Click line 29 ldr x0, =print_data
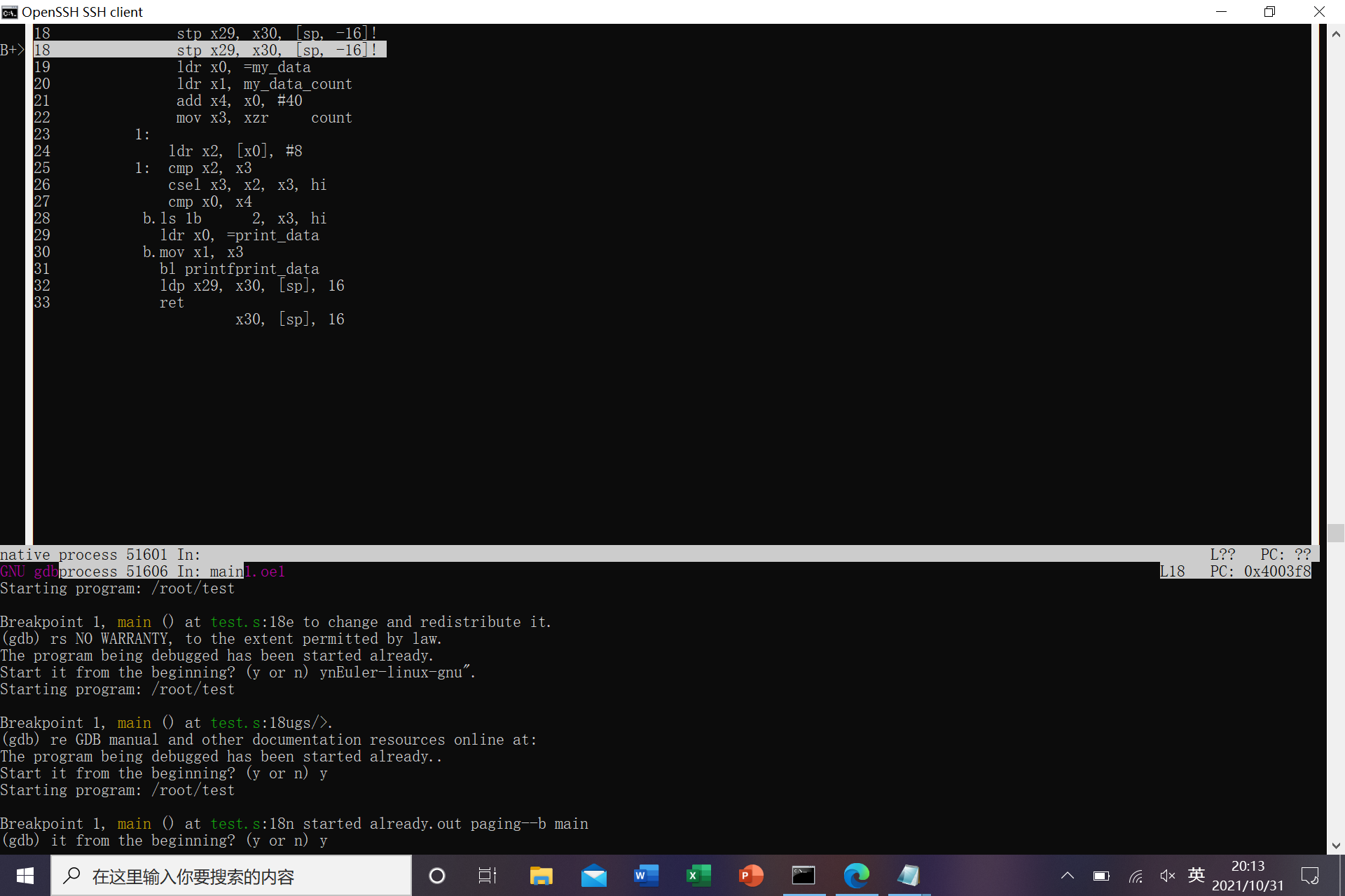 [x=240, y=235]
